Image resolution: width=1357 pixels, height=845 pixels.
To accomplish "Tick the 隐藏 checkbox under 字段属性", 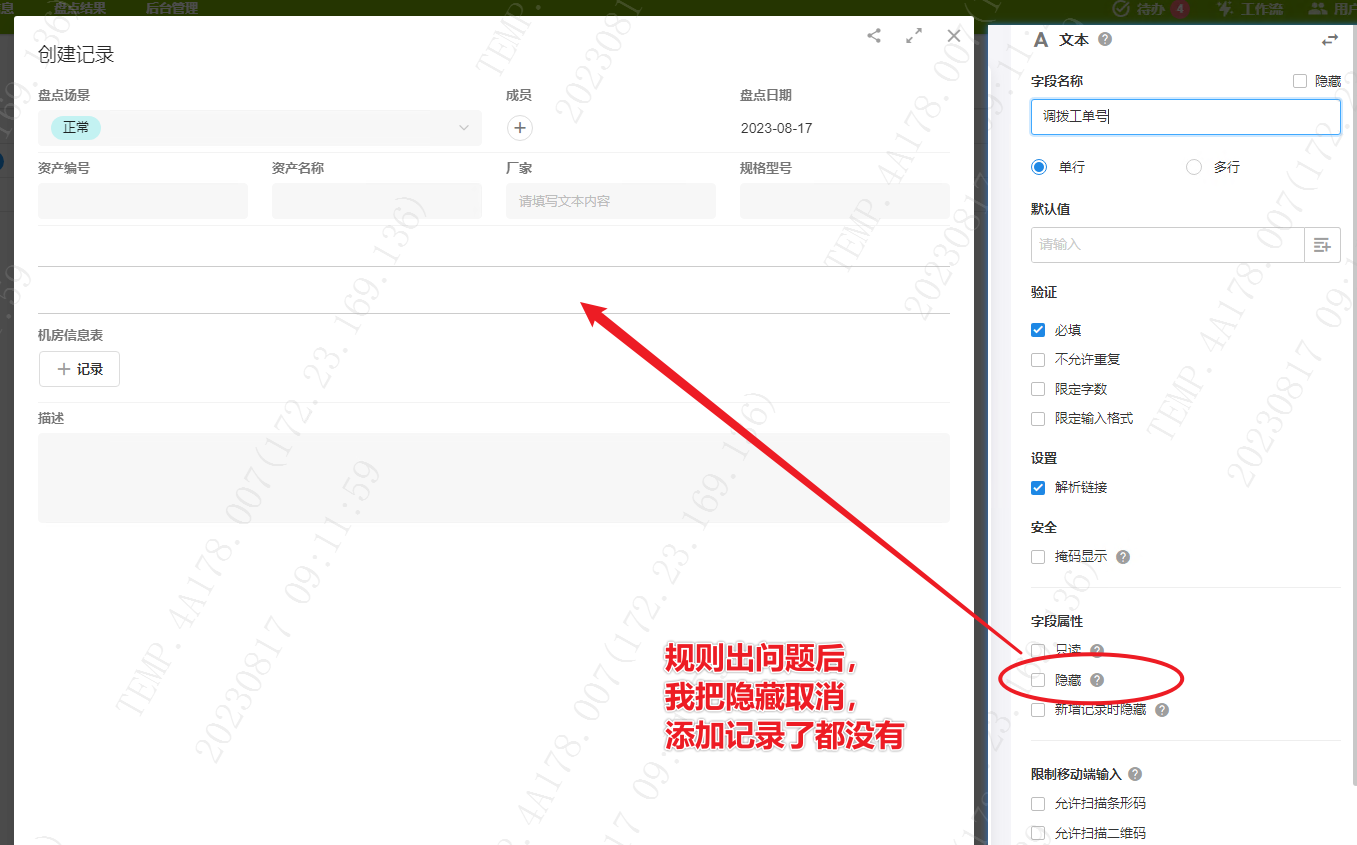I will pos(1038,680).
